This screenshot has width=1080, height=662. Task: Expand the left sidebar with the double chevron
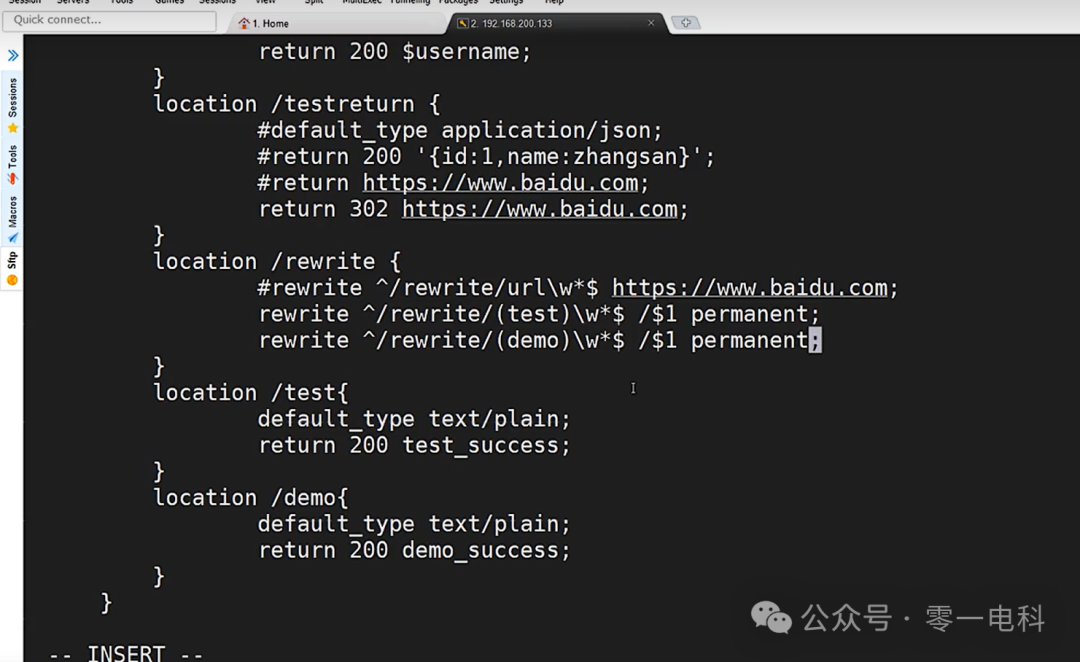coord(12,55)
